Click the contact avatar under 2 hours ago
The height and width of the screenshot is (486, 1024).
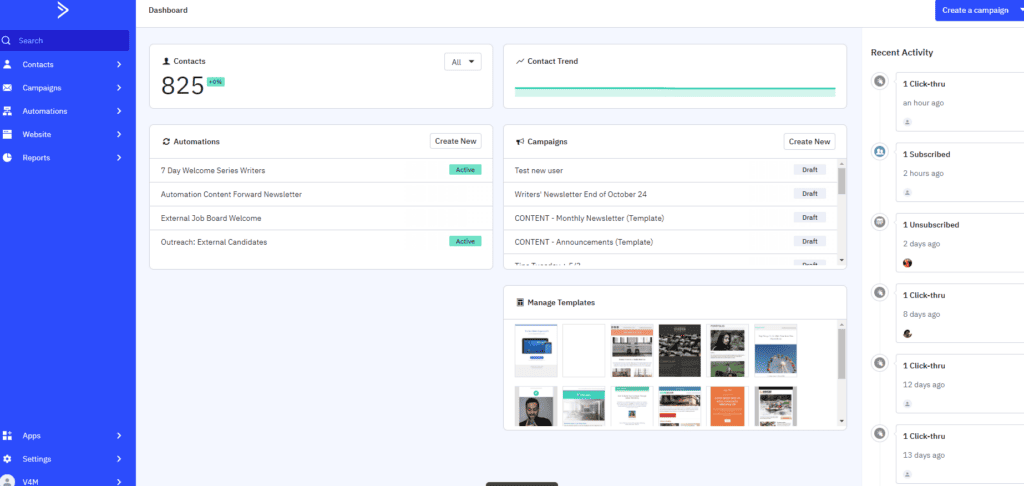click(907, 193)
